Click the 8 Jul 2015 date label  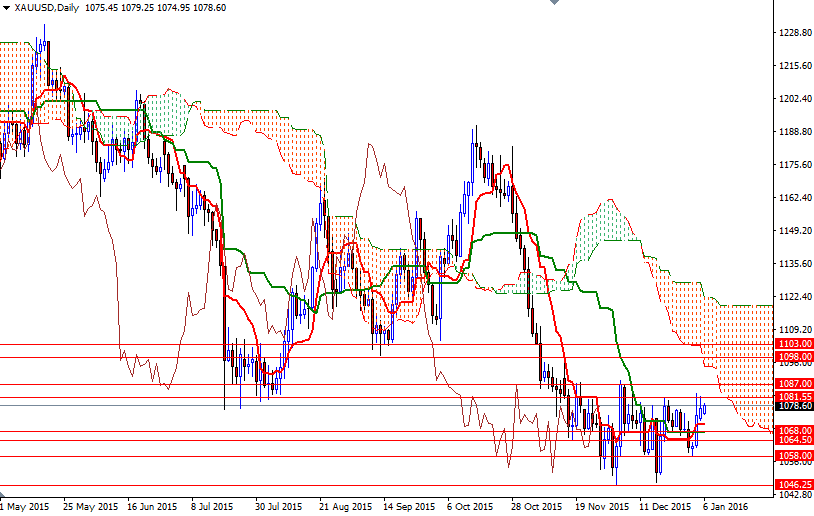coord(212,506)
